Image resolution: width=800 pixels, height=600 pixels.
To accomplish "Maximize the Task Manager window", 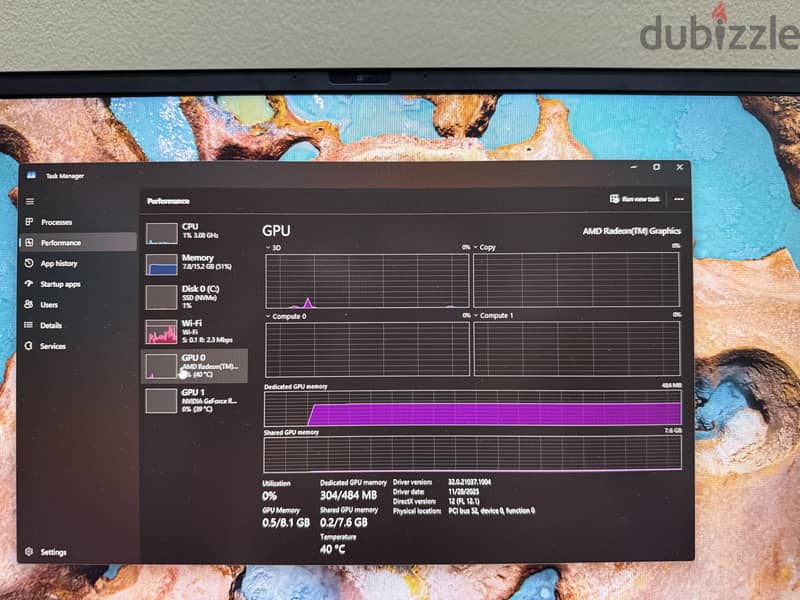I will 657,167.
